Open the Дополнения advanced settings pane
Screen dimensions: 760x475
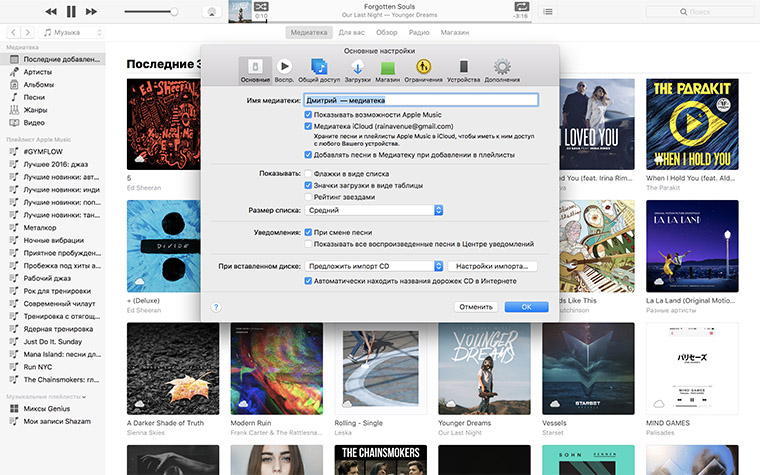tap(502, 70)
